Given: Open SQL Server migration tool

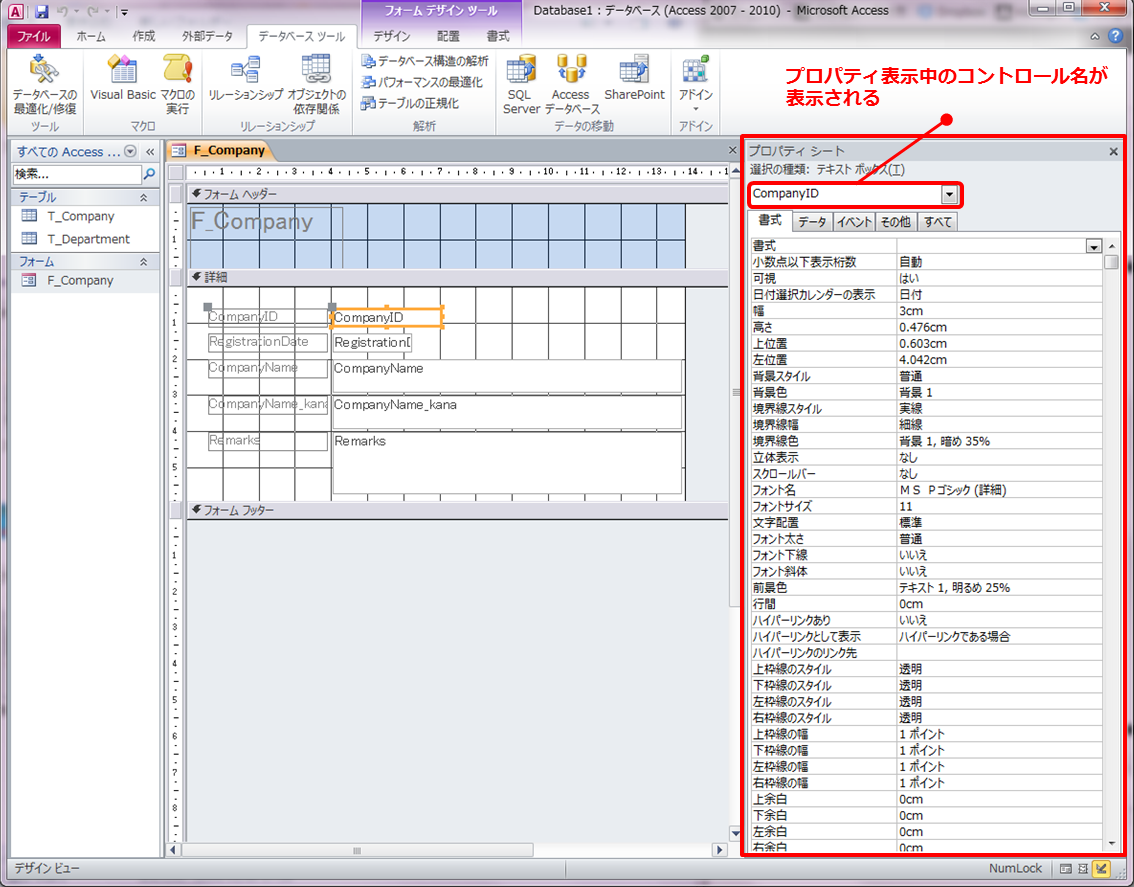Looking at the screenshot, I should pos(520,80).
